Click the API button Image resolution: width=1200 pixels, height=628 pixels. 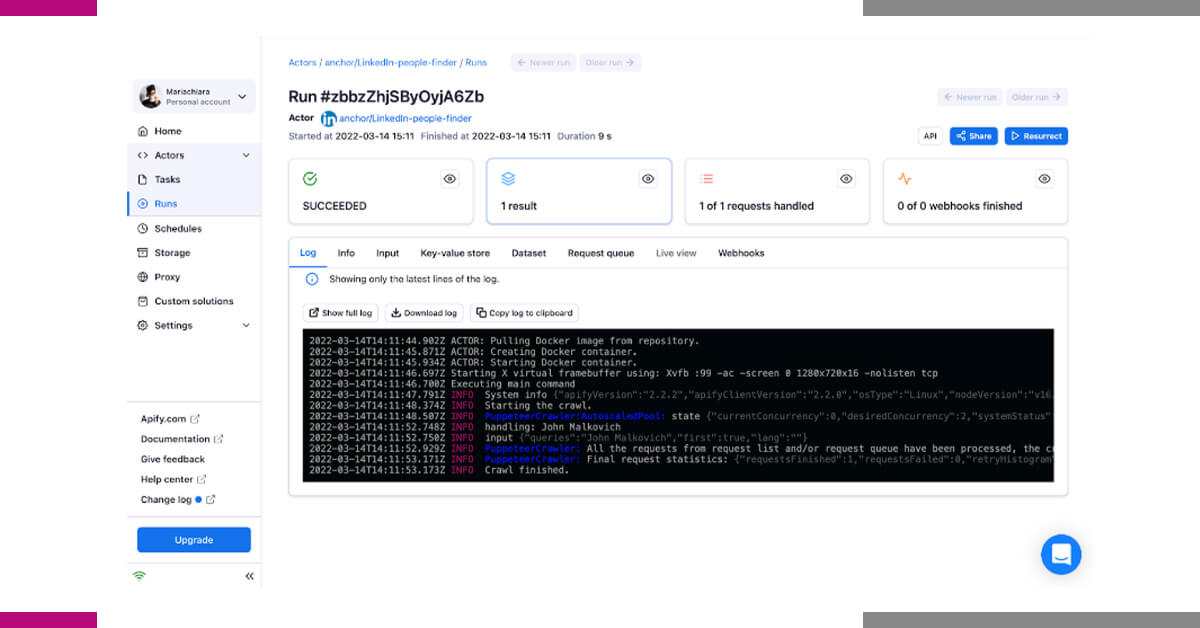[930, 136]
